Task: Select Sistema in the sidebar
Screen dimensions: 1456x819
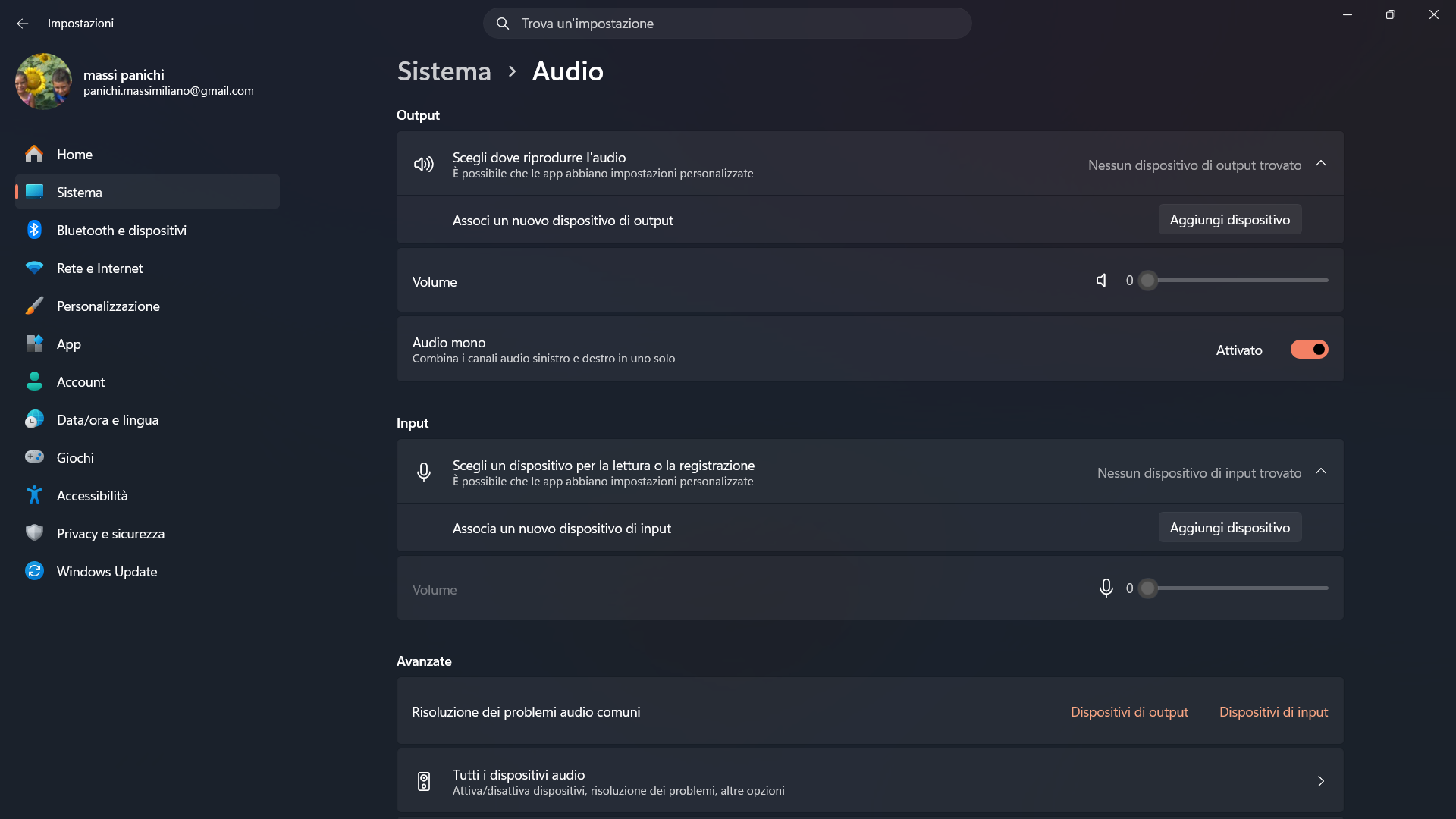Action: point(148,192)
